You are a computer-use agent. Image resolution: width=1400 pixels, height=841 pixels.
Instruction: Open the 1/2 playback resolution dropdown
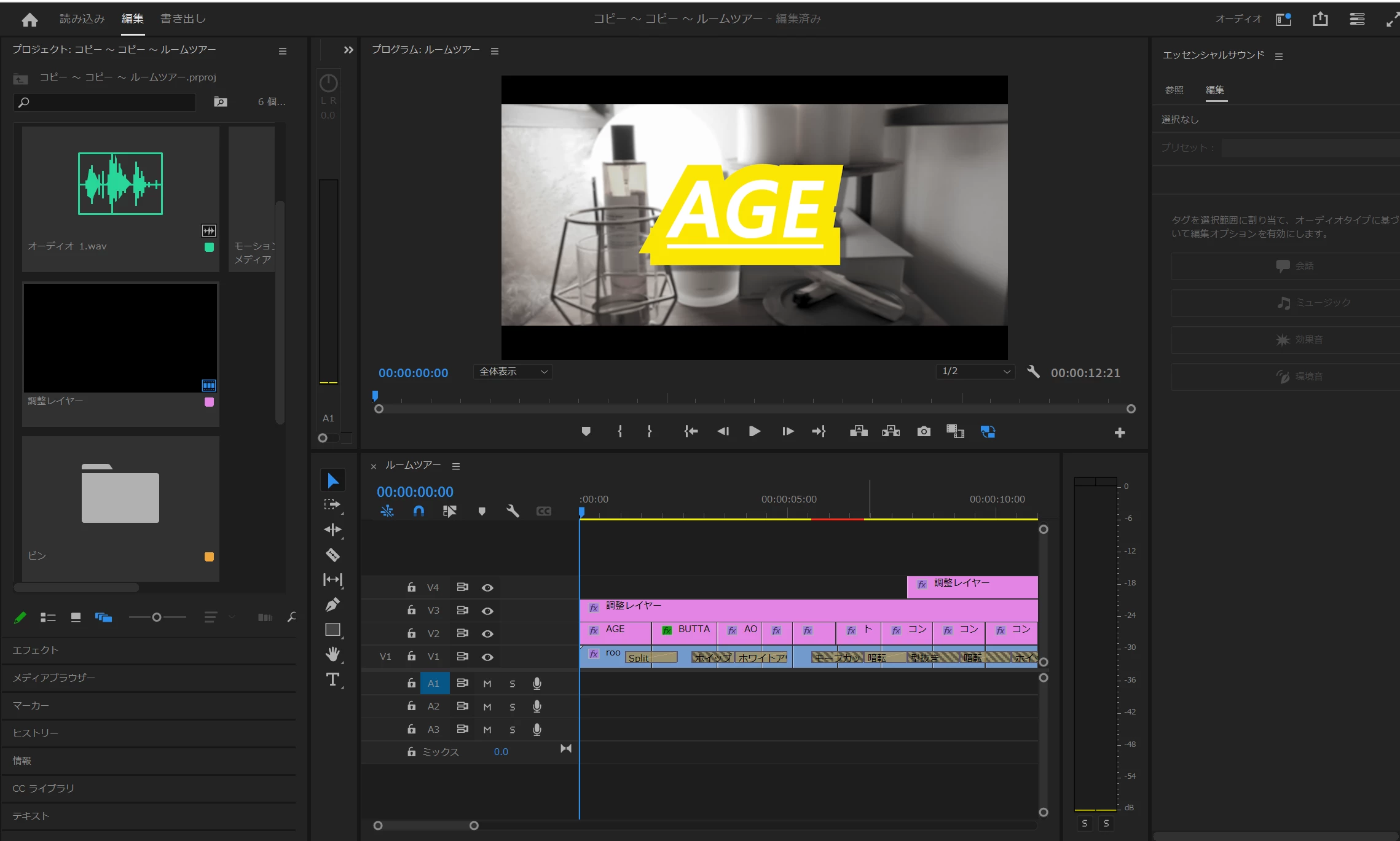click(x=975, y=372)
